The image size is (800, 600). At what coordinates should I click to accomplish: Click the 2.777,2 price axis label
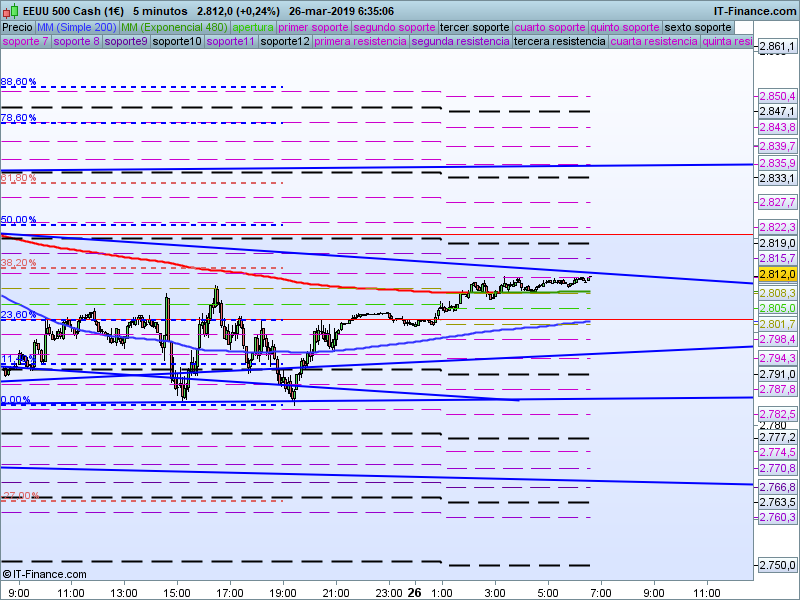pyautogui.click(x=777, y=437)
